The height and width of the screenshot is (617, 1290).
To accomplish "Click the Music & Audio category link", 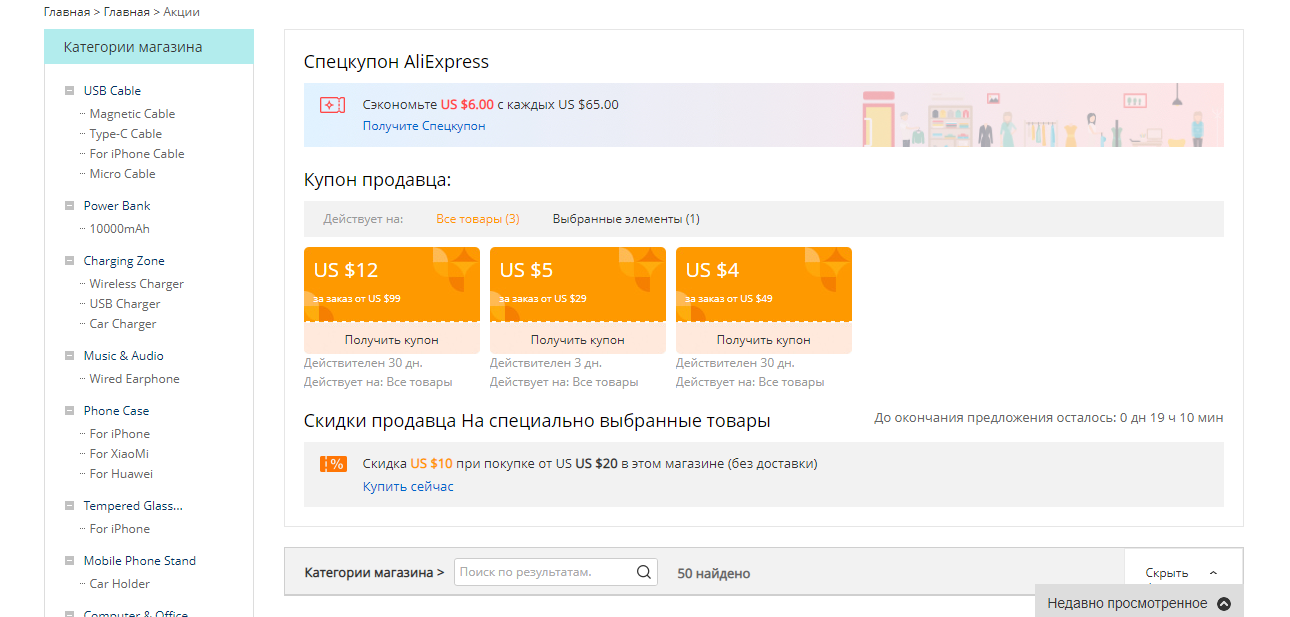I will coord(123,356).
